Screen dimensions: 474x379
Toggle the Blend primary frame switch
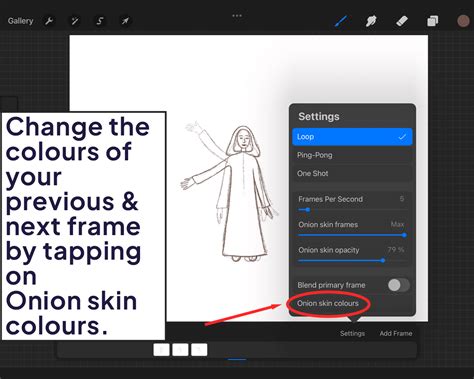coord(399,285)
